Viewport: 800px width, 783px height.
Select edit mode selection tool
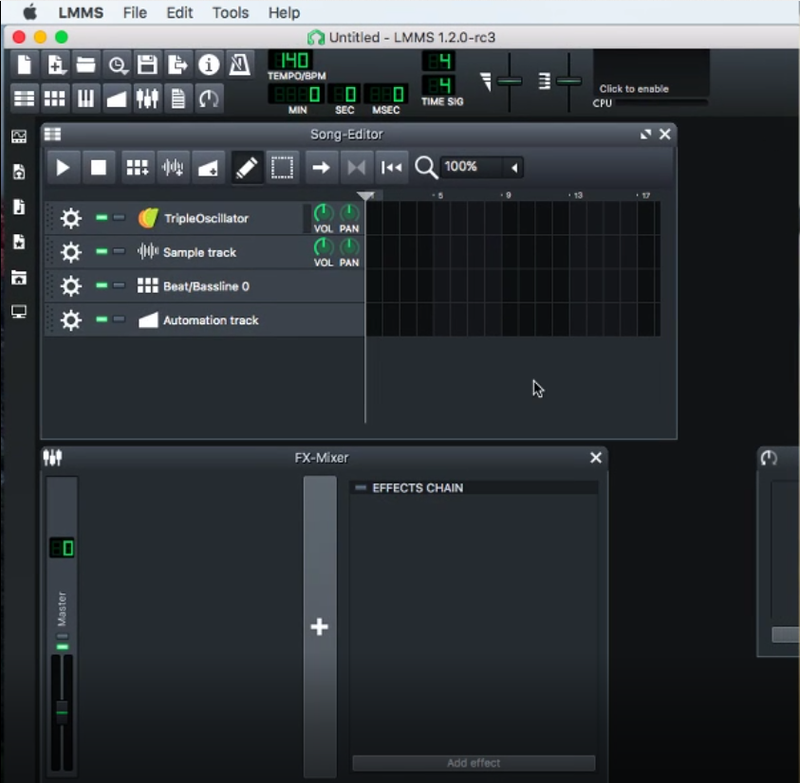(282, 167)
